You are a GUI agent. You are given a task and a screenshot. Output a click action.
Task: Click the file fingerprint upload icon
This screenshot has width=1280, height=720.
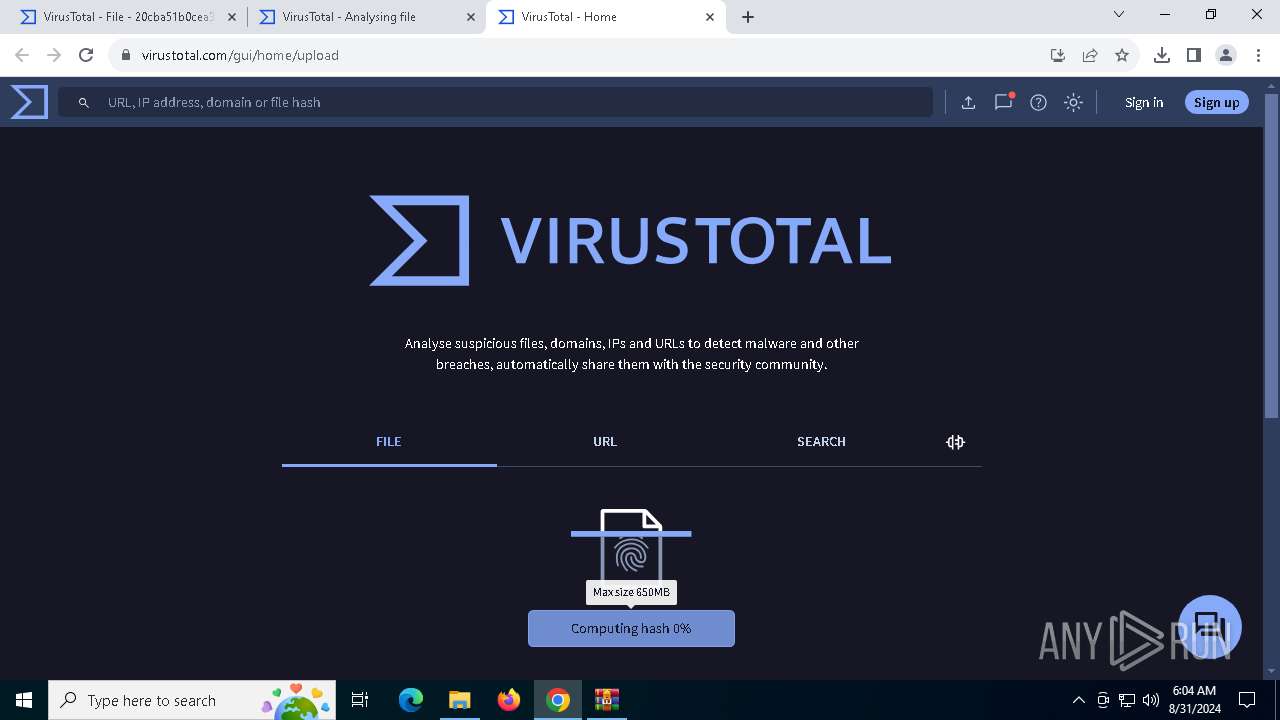pos(631,546)
